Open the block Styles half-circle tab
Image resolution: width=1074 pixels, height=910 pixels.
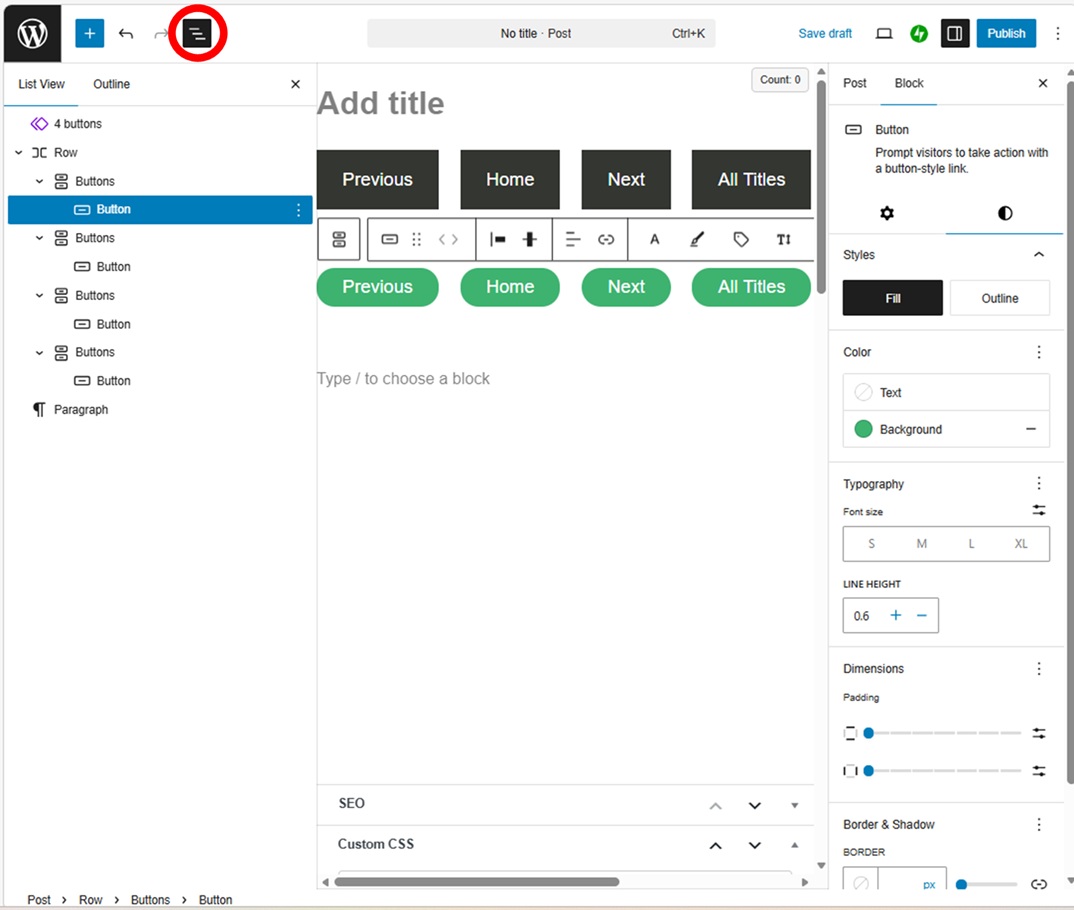(1004, 213)
